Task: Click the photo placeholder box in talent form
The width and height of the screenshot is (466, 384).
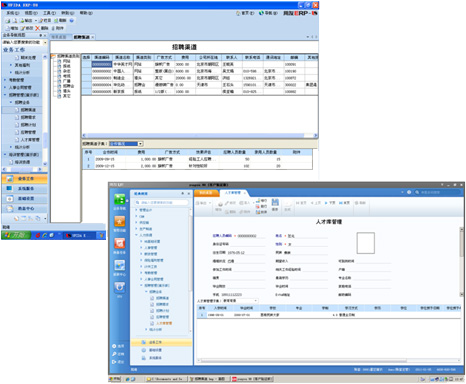Action: point(366,243)
